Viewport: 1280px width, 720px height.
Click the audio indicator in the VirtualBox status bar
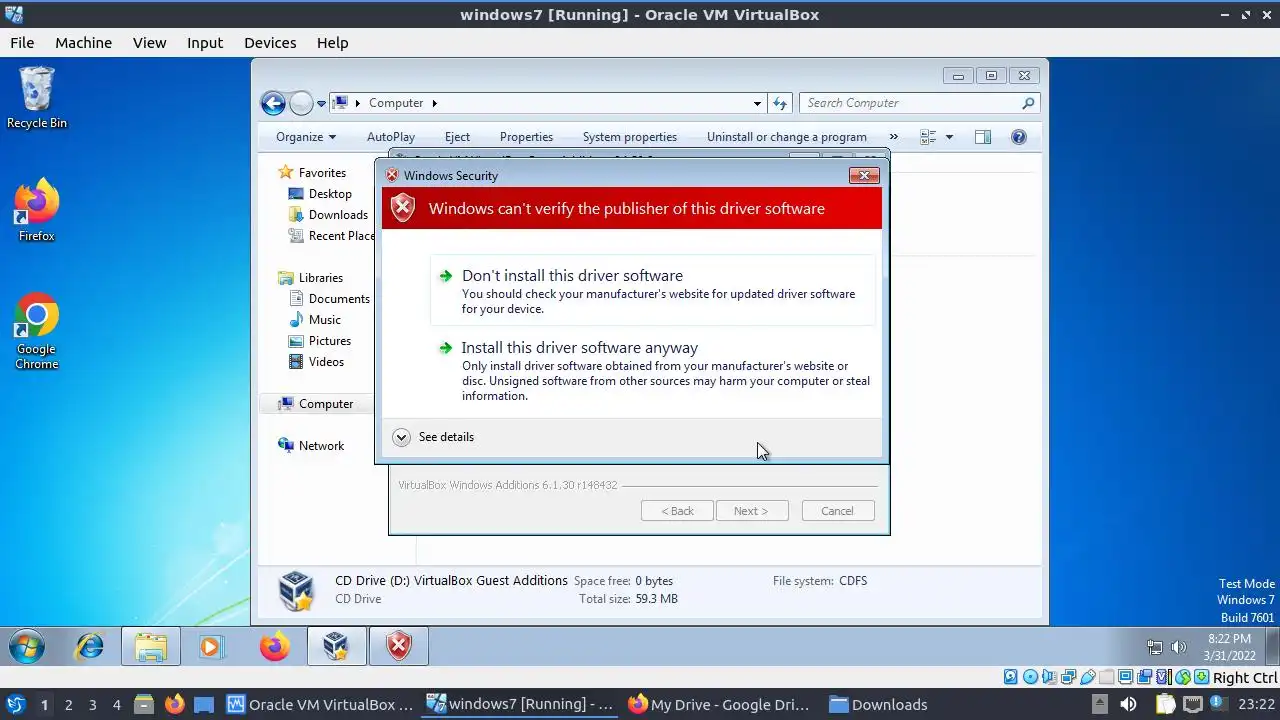click(x=1049, y=677)
